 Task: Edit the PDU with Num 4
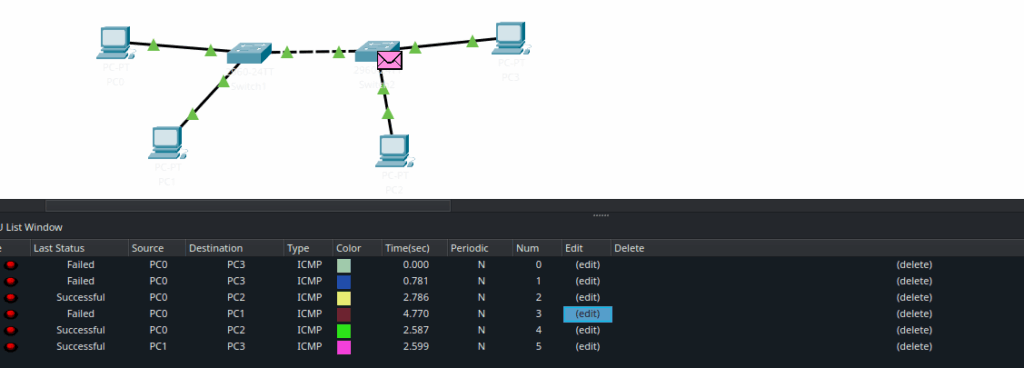pos(587,330)
